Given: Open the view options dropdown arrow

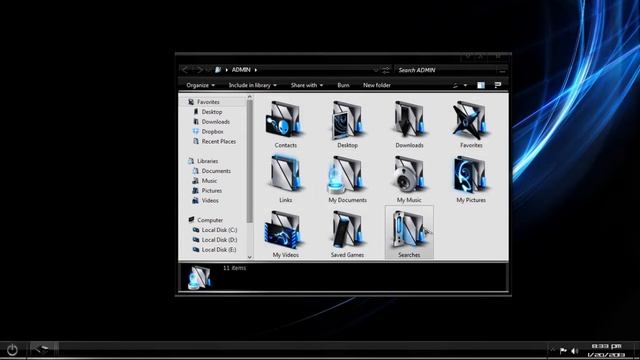Looking at the screenshot, I should coord(465,85).
